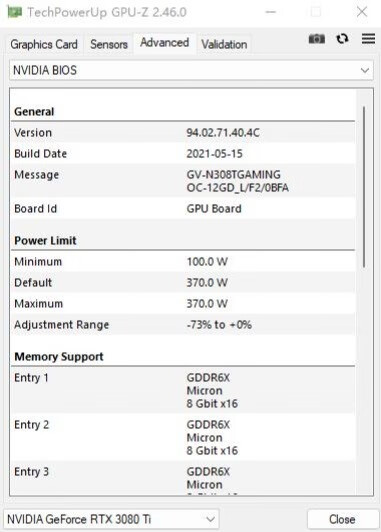381x532 pixels.
Task: Click the Close button
Action: (342, 519)
